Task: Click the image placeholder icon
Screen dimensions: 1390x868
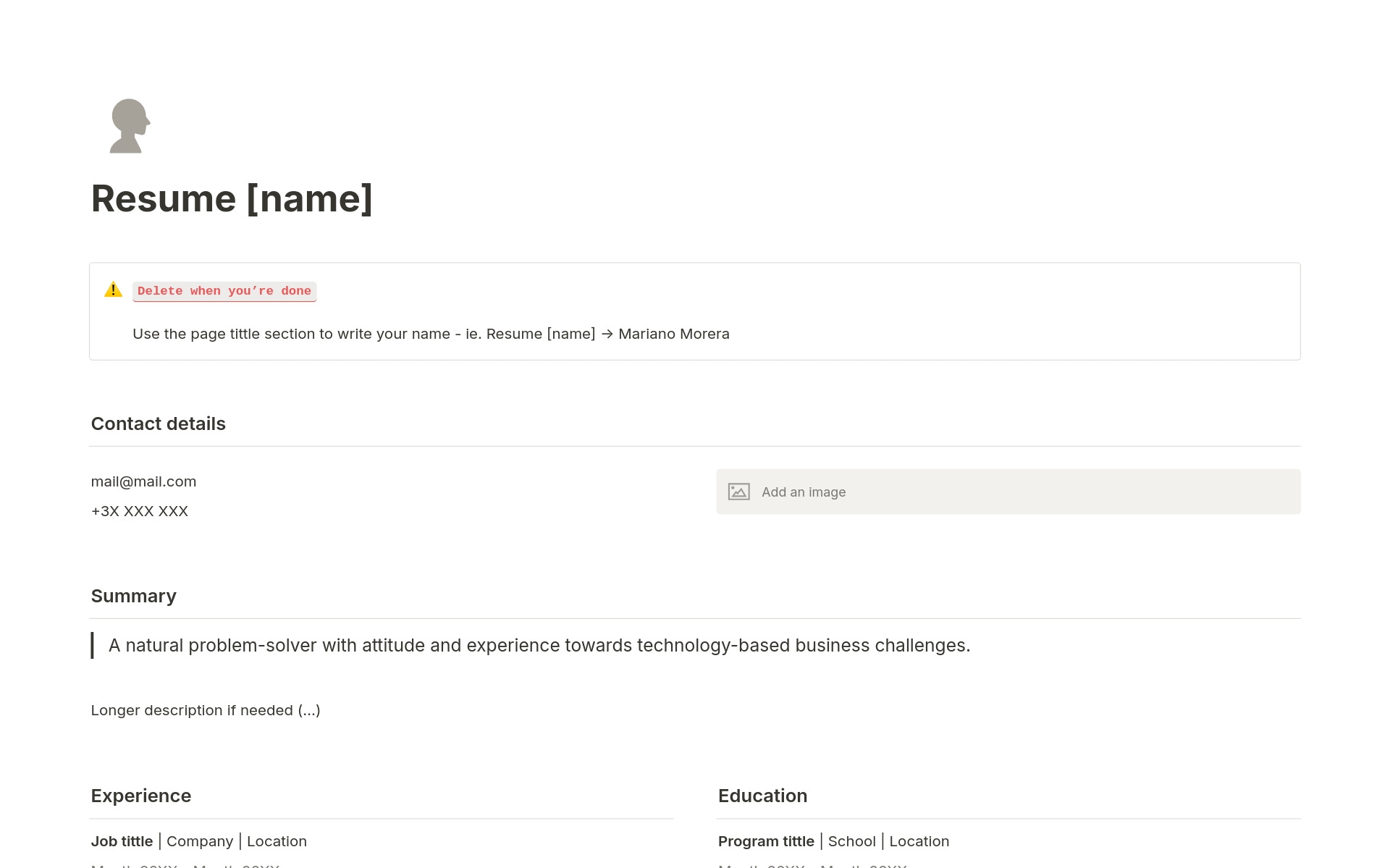Action: [x=738, y=492]
